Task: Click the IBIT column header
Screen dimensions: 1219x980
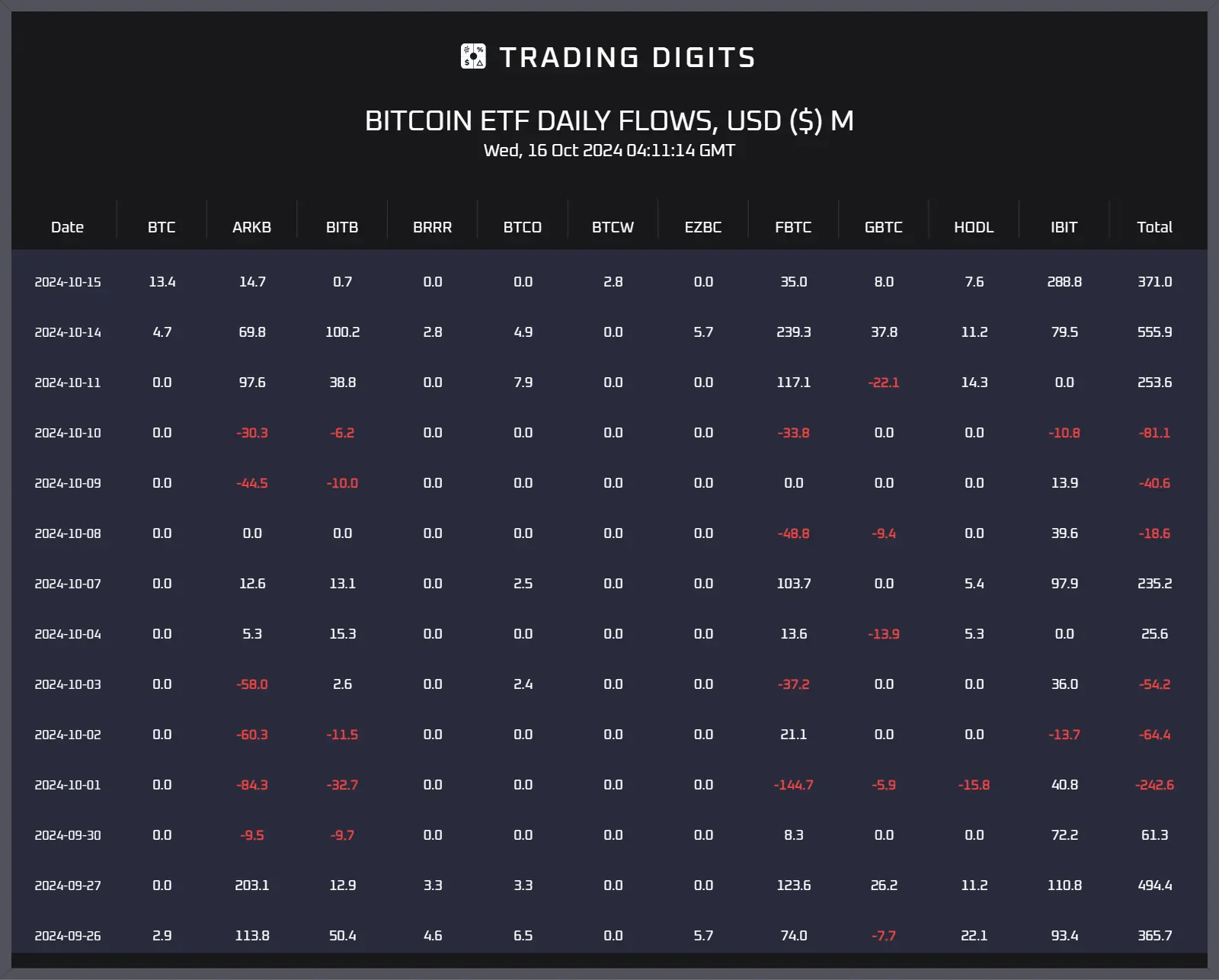Action: [1064, 227]
